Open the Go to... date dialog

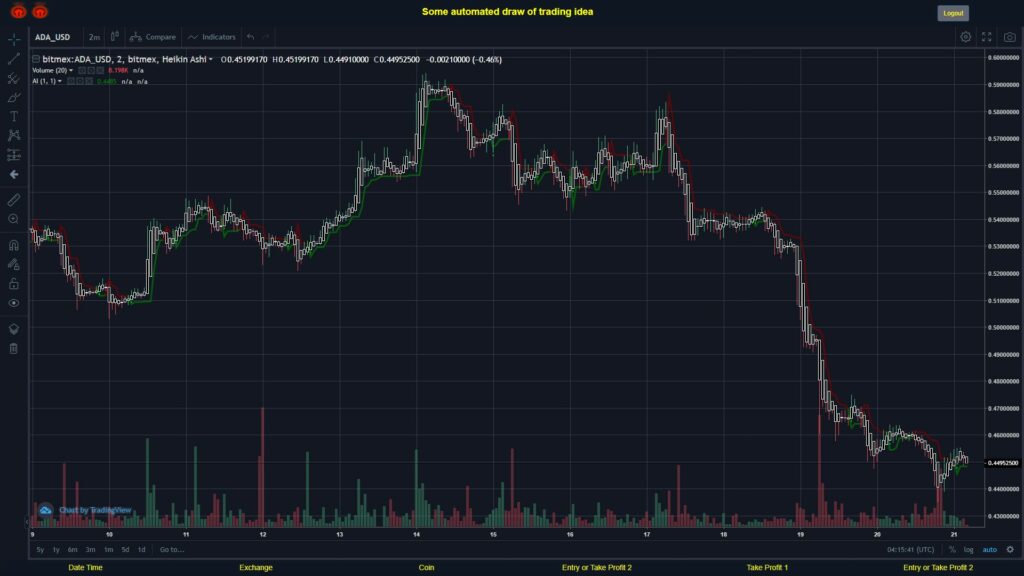coord(172,550)
